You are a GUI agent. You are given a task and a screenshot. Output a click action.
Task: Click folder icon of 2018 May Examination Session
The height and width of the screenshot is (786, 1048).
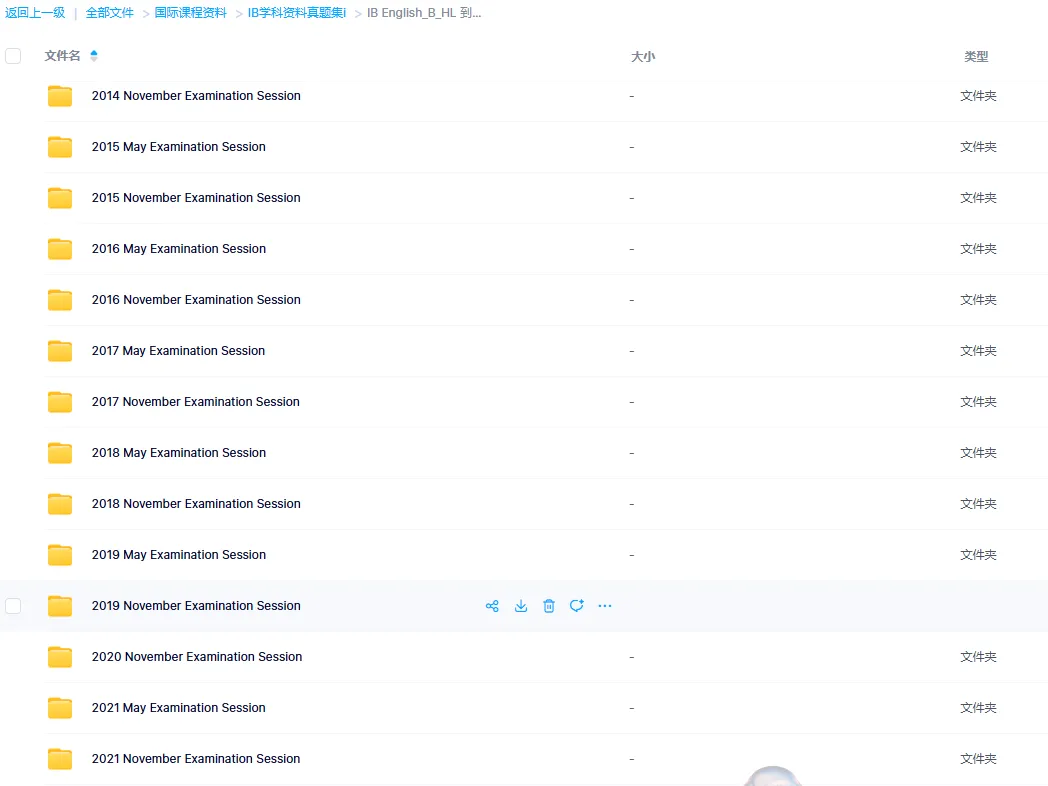tap(60, 453)
